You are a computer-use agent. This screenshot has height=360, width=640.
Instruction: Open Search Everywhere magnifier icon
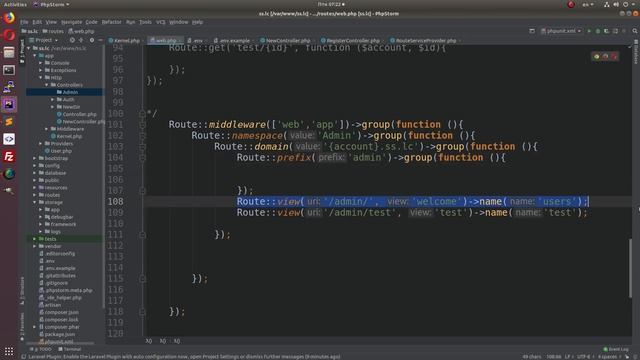[635, 31]
